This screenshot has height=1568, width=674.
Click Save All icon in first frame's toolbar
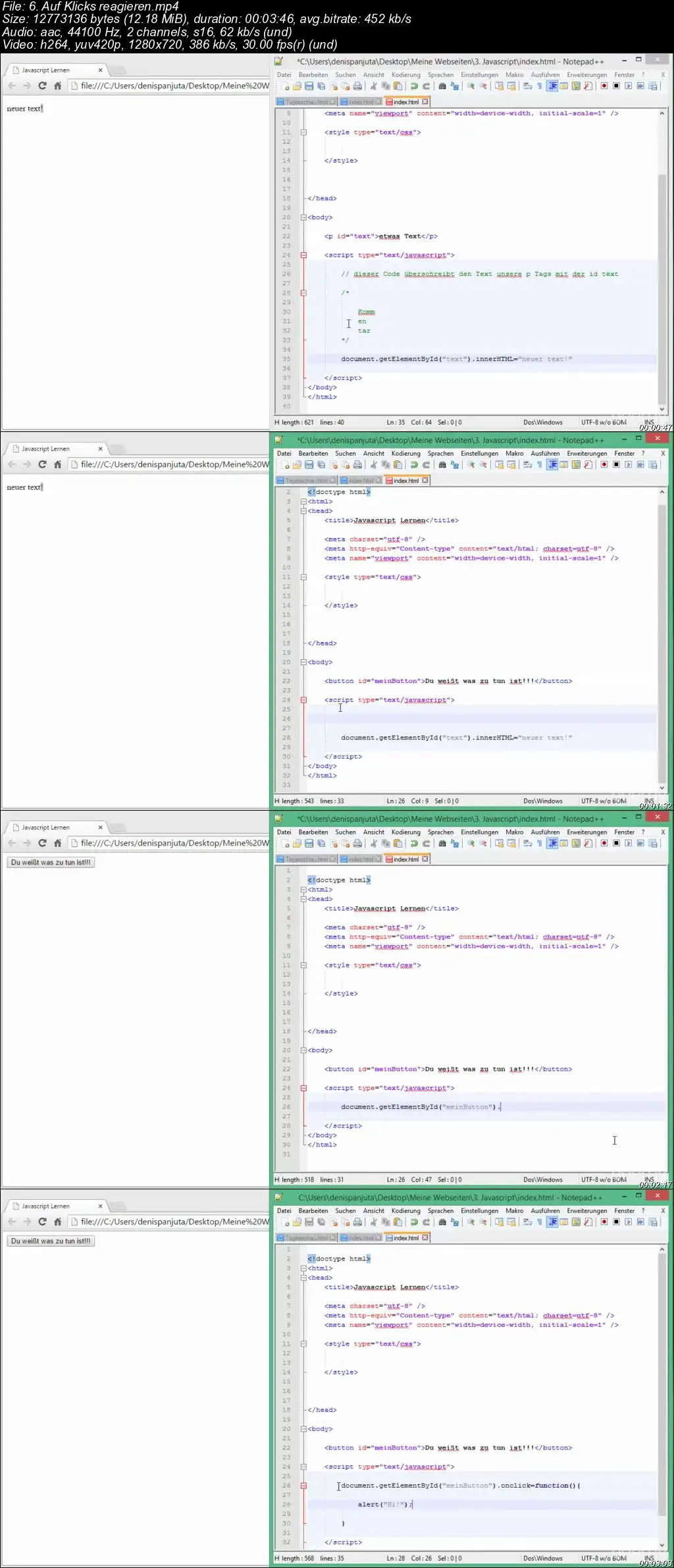pyautogui.click(x=321, y=86)
